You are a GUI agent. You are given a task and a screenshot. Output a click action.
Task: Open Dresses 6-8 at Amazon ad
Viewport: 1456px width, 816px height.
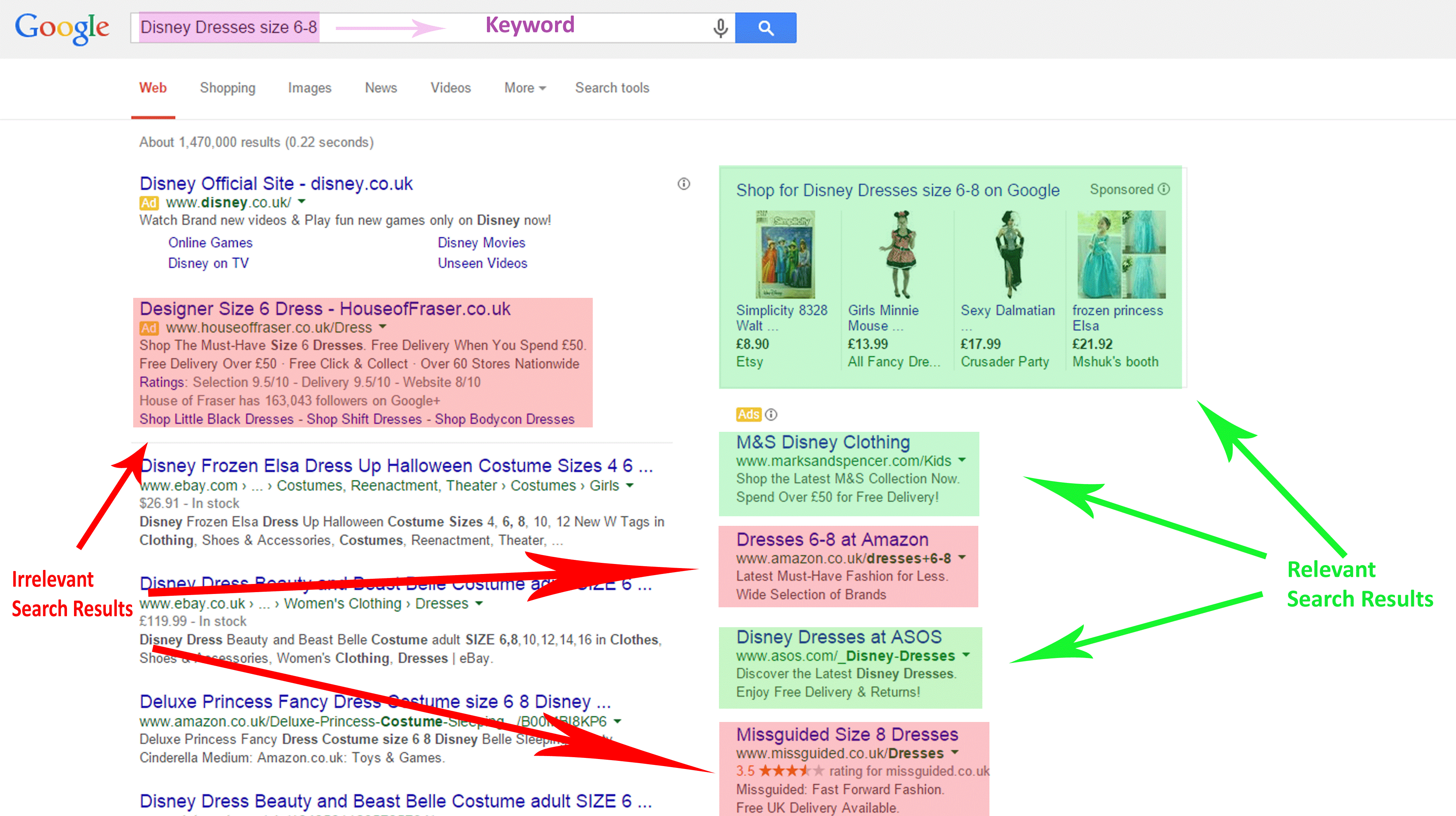pos(833,540)
